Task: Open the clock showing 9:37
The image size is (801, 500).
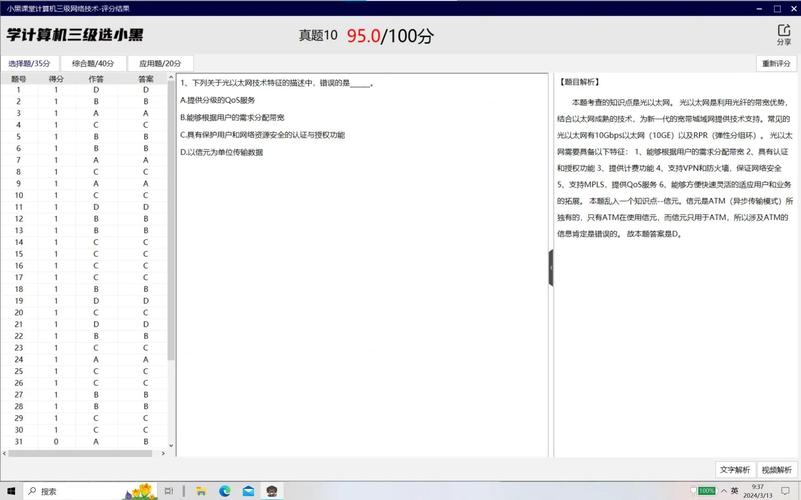Action: pos(758,491)
